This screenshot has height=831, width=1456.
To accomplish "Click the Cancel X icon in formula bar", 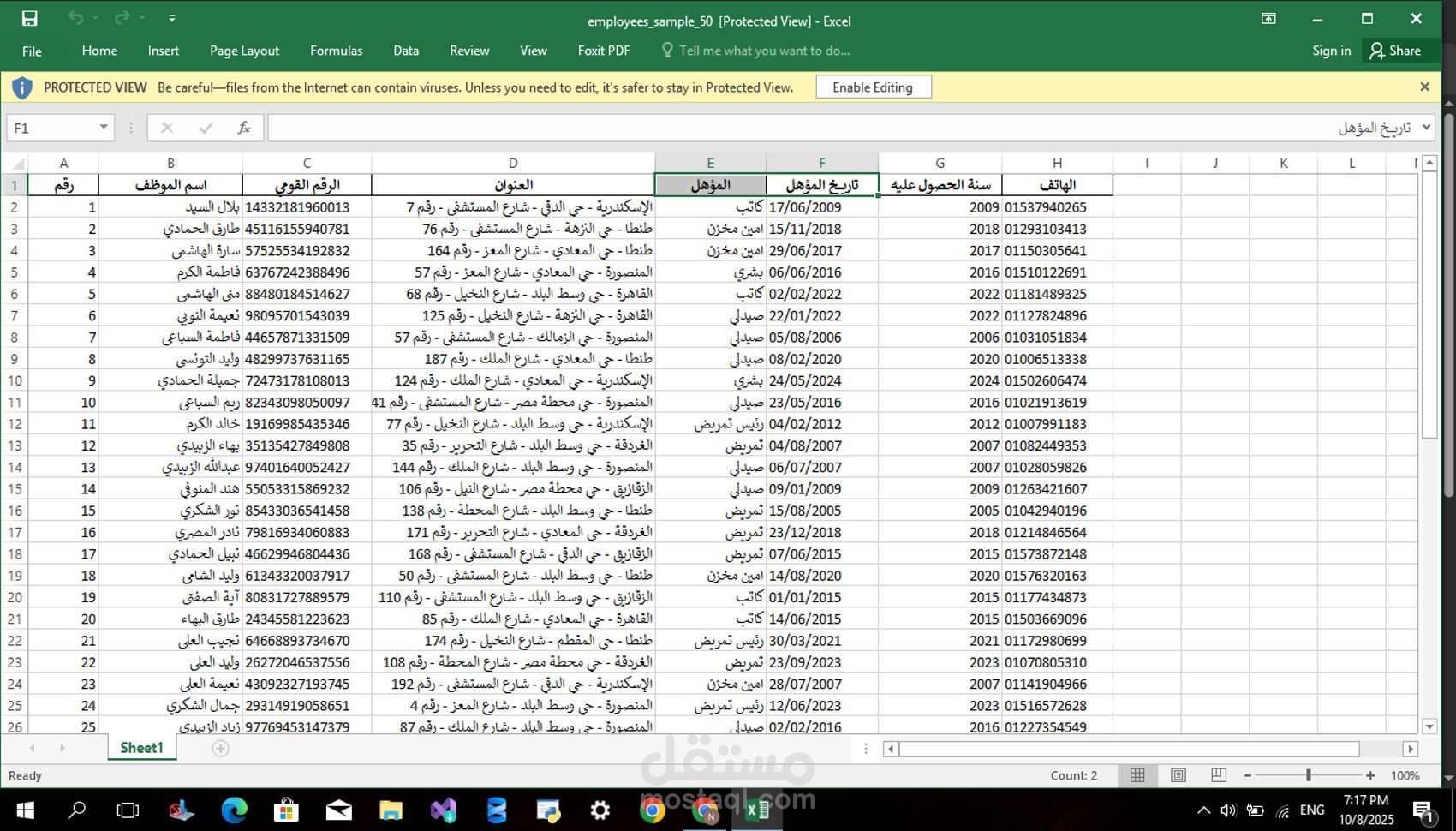I will (167, 128).
